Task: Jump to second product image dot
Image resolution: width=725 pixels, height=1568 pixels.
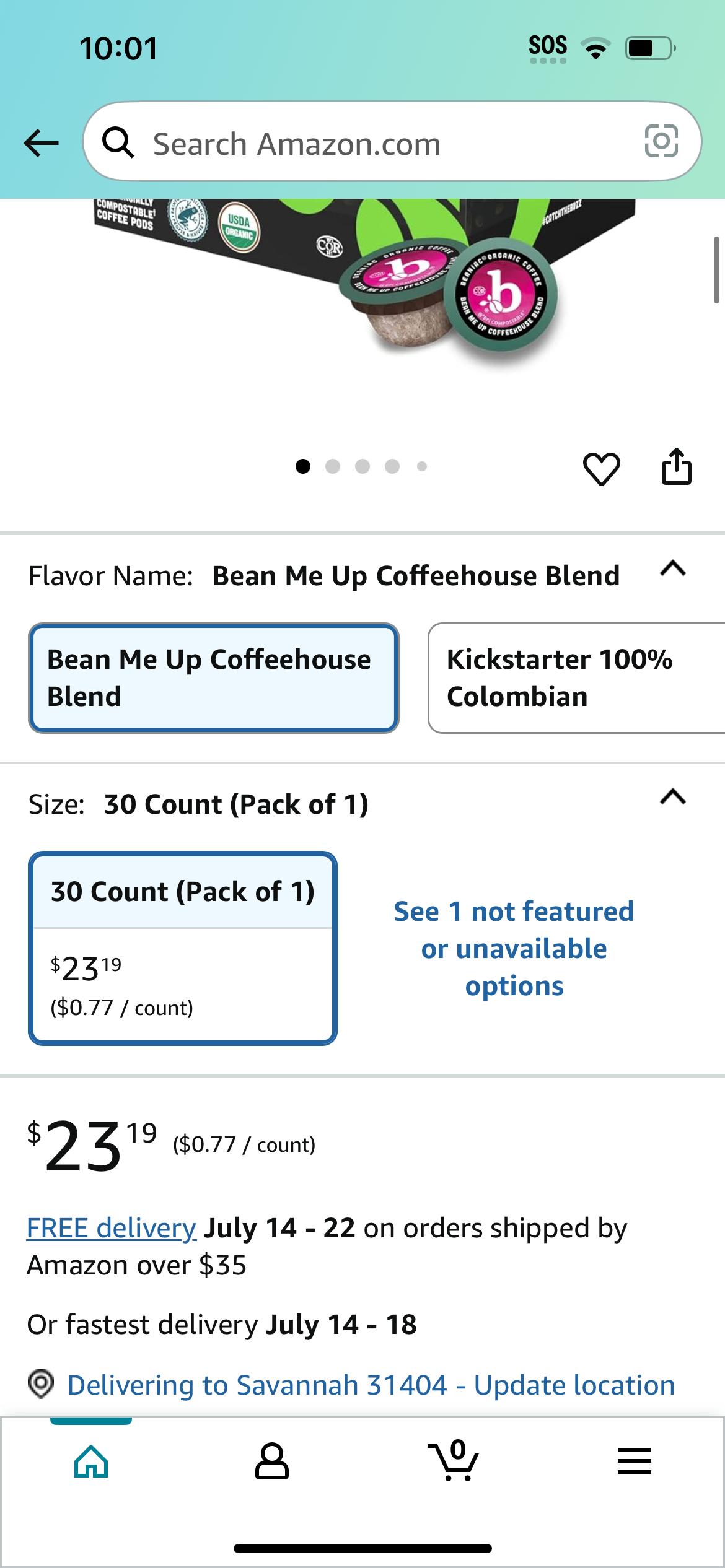Action: (333, 466)
